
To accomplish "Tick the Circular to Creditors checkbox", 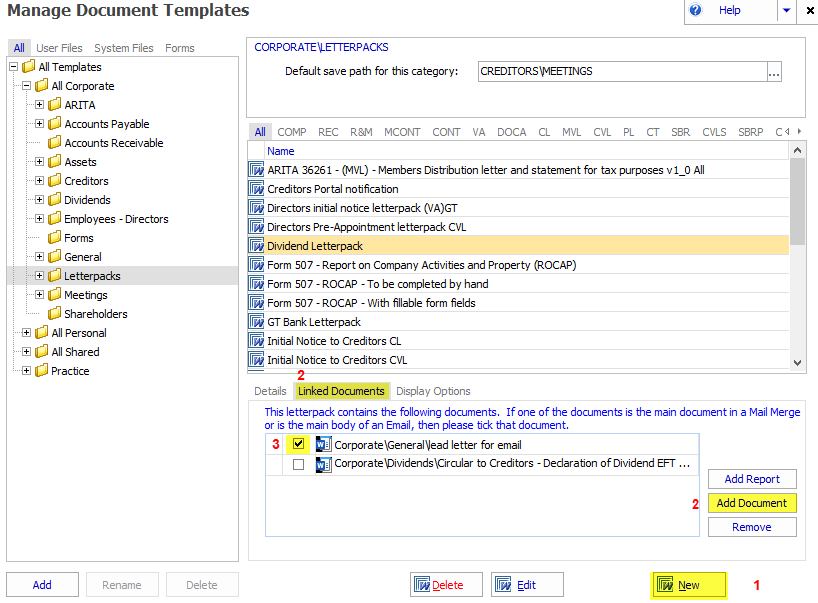I will (298, 465).
